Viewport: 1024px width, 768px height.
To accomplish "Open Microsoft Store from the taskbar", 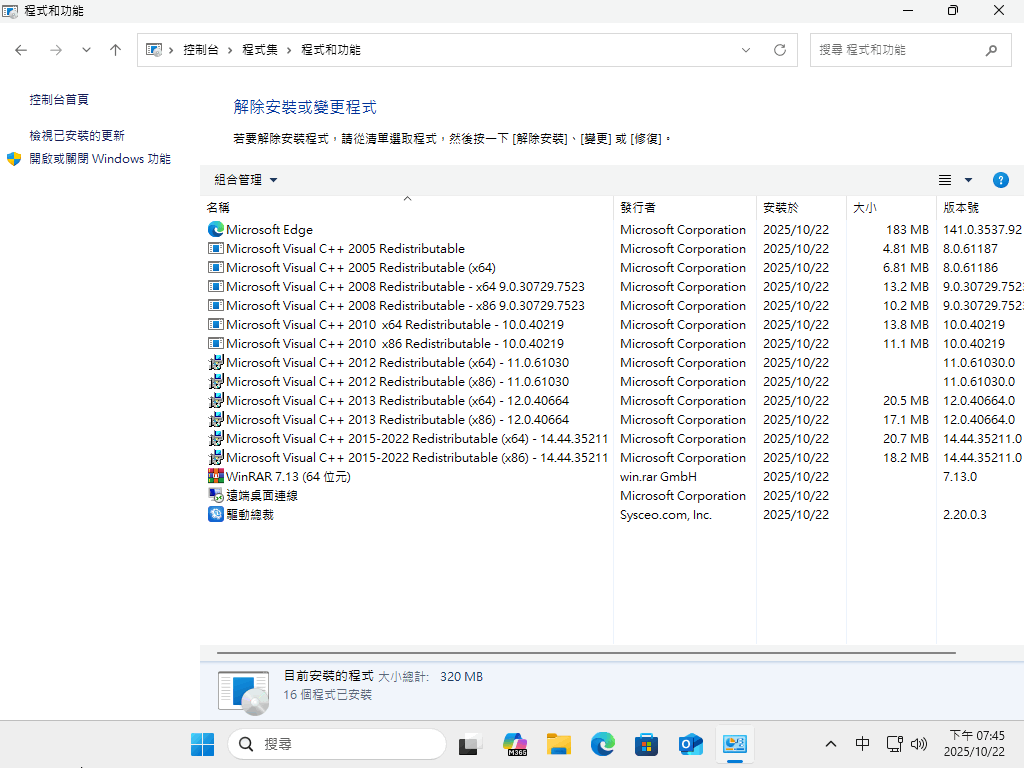I will (x=646, y=744).
